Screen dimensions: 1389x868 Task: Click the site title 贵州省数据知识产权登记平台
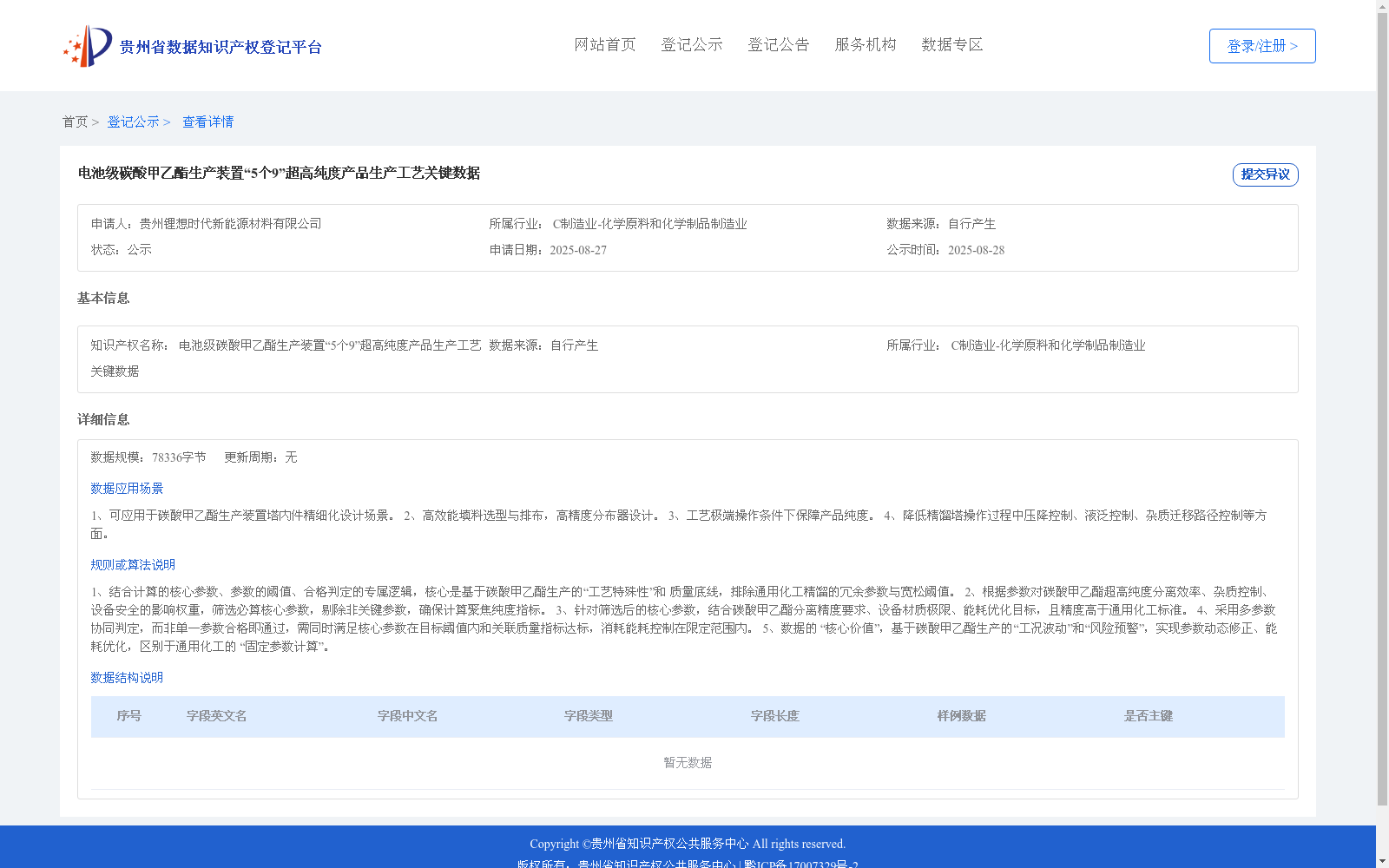pyautogui.click(x=221, y=47)
